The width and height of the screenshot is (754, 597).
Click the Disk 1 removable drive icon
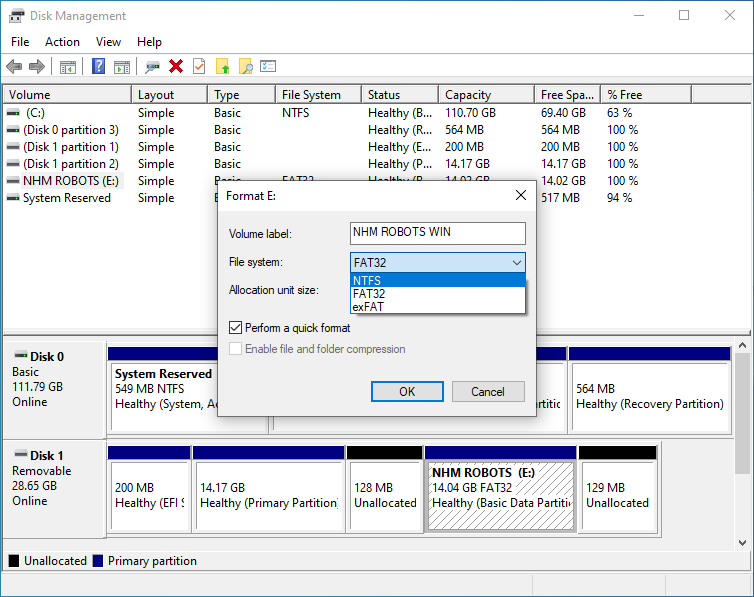coord(21,454)
